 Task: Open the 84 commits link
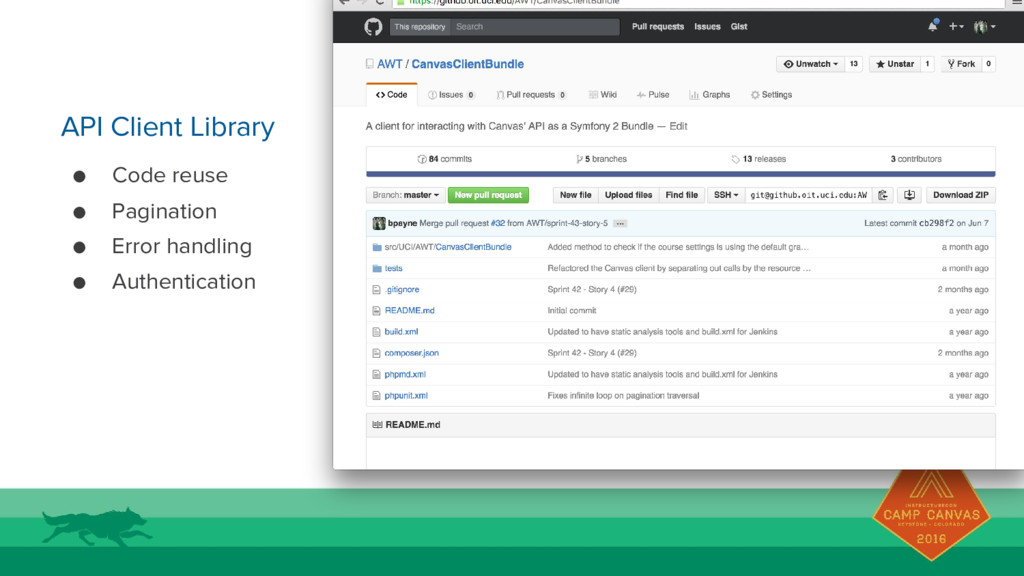tap(445, 159)
